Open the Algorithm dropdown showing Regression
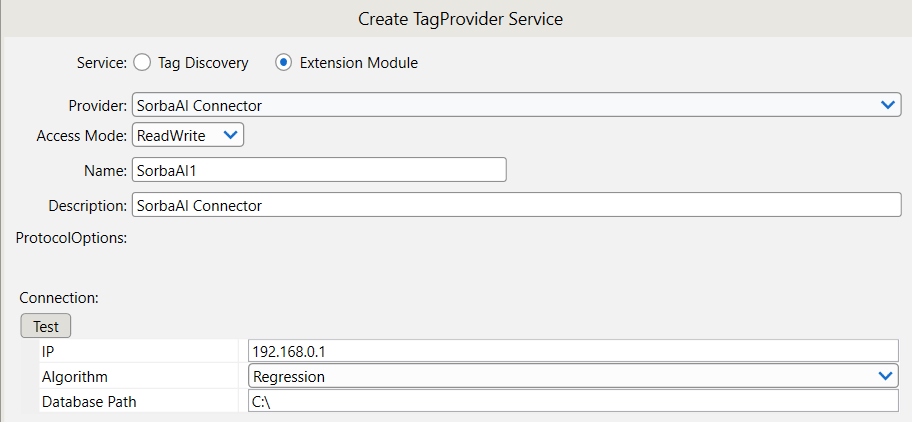912x422 pixels. (x=560, y=376)
